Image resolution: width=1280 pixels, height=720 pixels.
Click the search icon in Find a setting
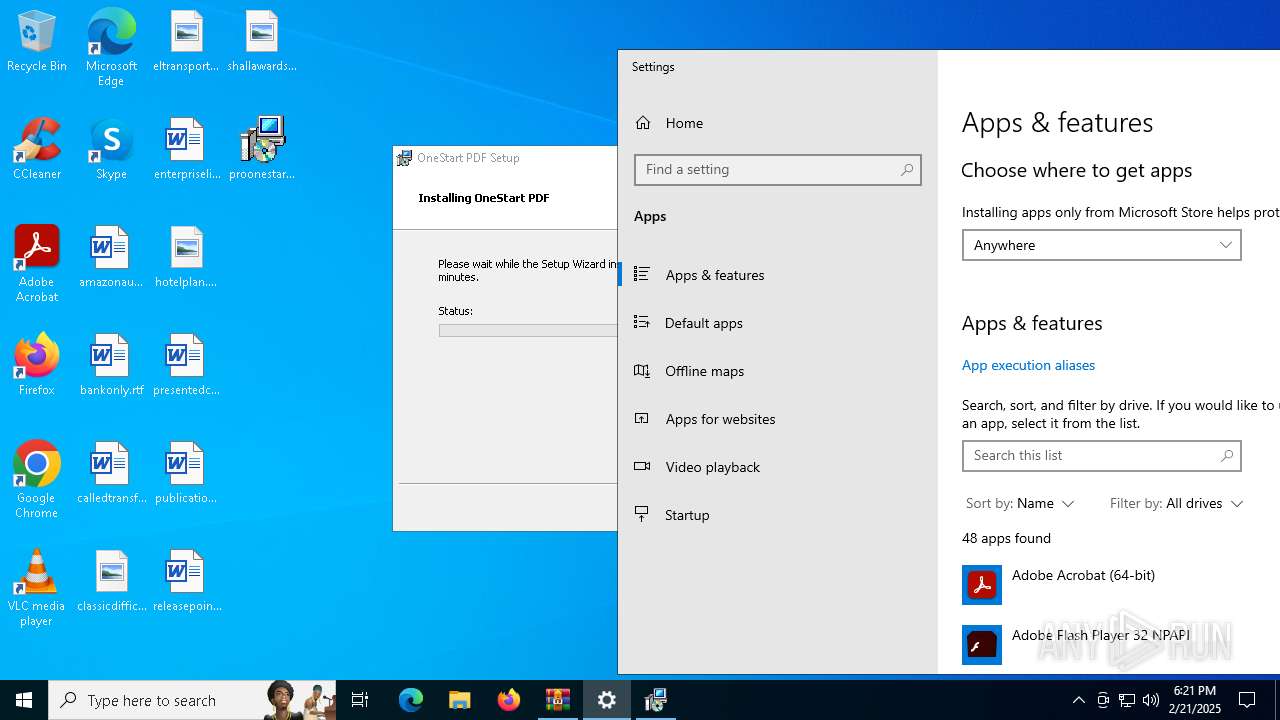coord(906,170)
